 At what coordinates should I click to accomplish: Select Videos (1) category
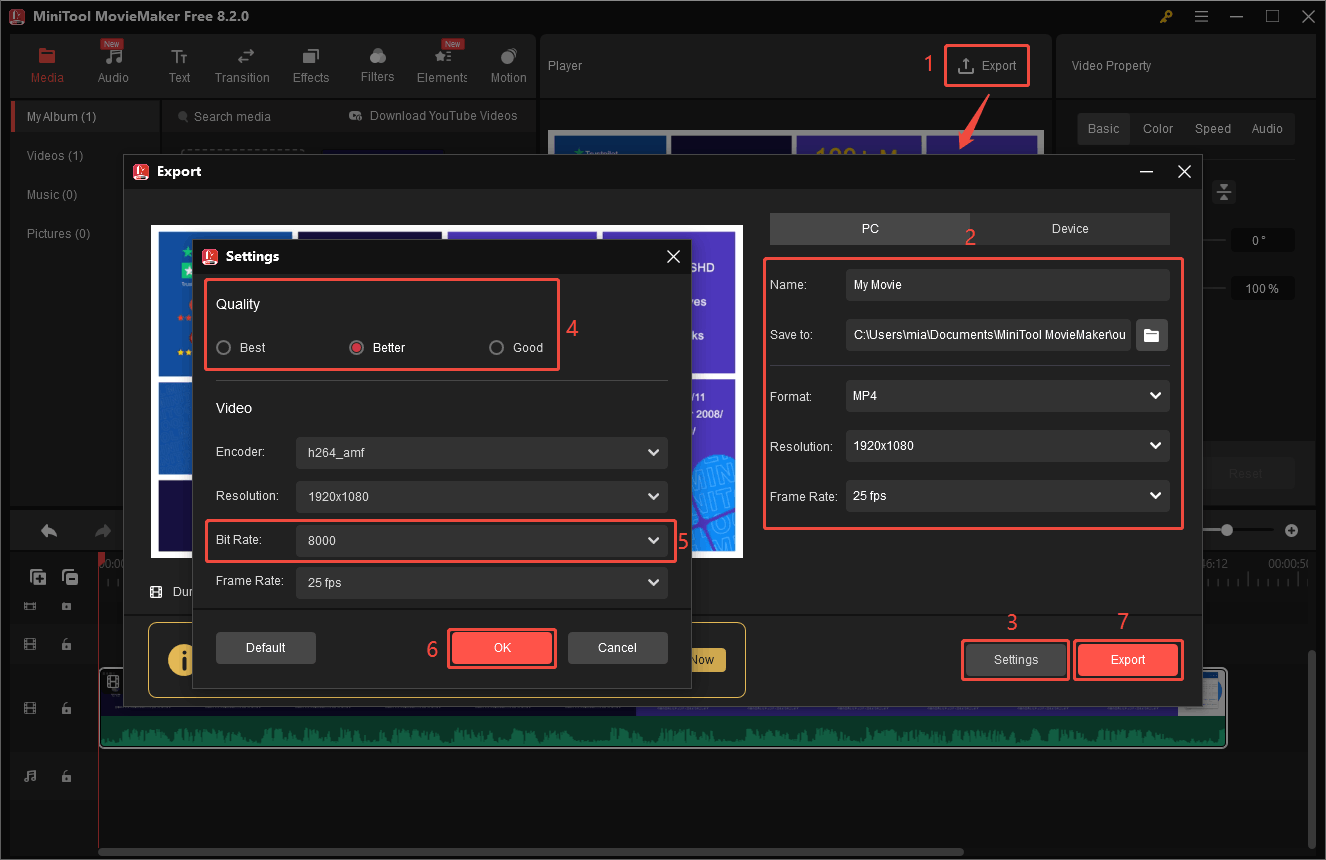55,156
